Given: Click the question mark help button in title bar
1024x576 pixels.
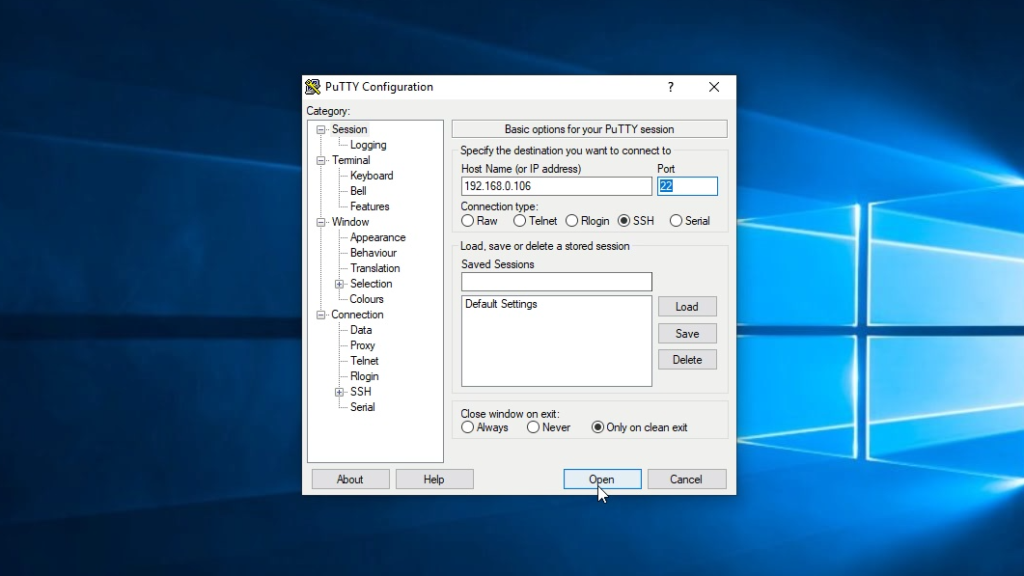Looking at the screenshot, I should 670,87.
